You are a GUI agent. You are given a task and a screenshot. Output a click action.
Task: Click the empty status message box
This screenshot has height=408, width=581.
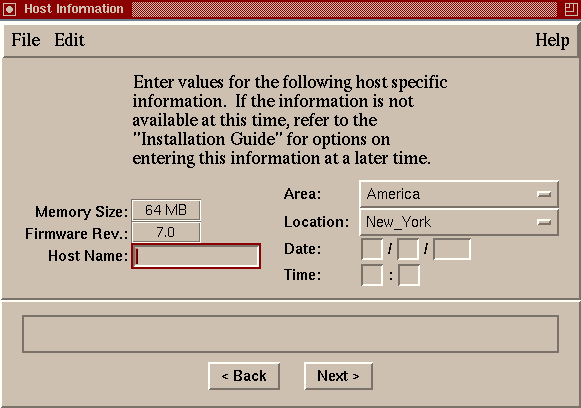tap(290, 334)
